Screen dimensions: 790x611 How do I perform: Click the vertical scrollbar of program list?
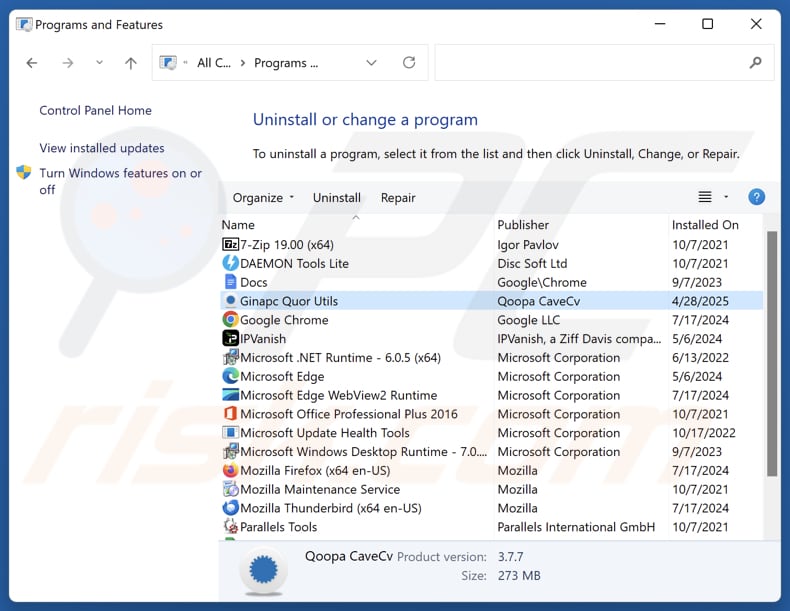click(x=771, y=350)
